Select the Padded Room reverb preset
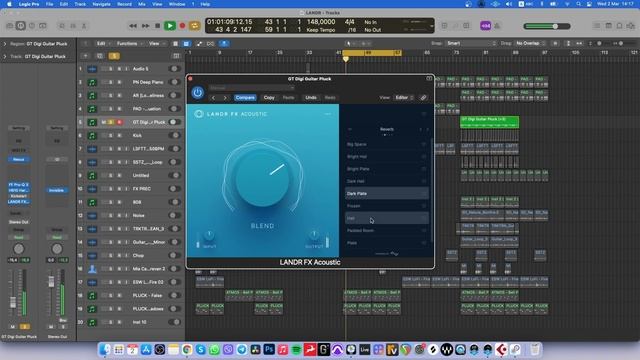 387,230
